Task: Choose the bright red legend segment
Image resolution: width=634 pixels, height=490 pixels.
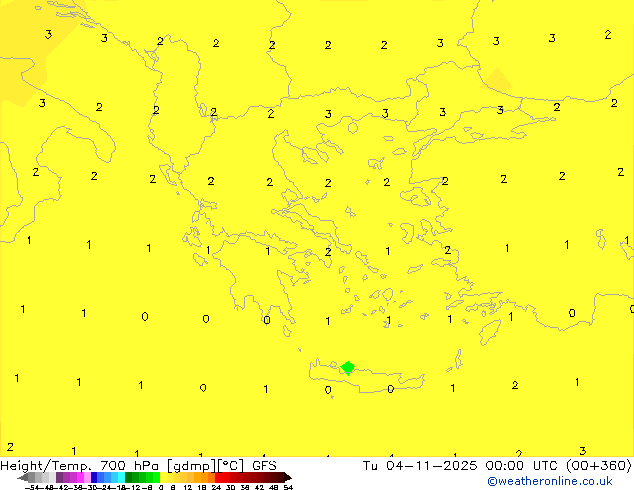Action: pyautogui.click(x=226, y=478)
